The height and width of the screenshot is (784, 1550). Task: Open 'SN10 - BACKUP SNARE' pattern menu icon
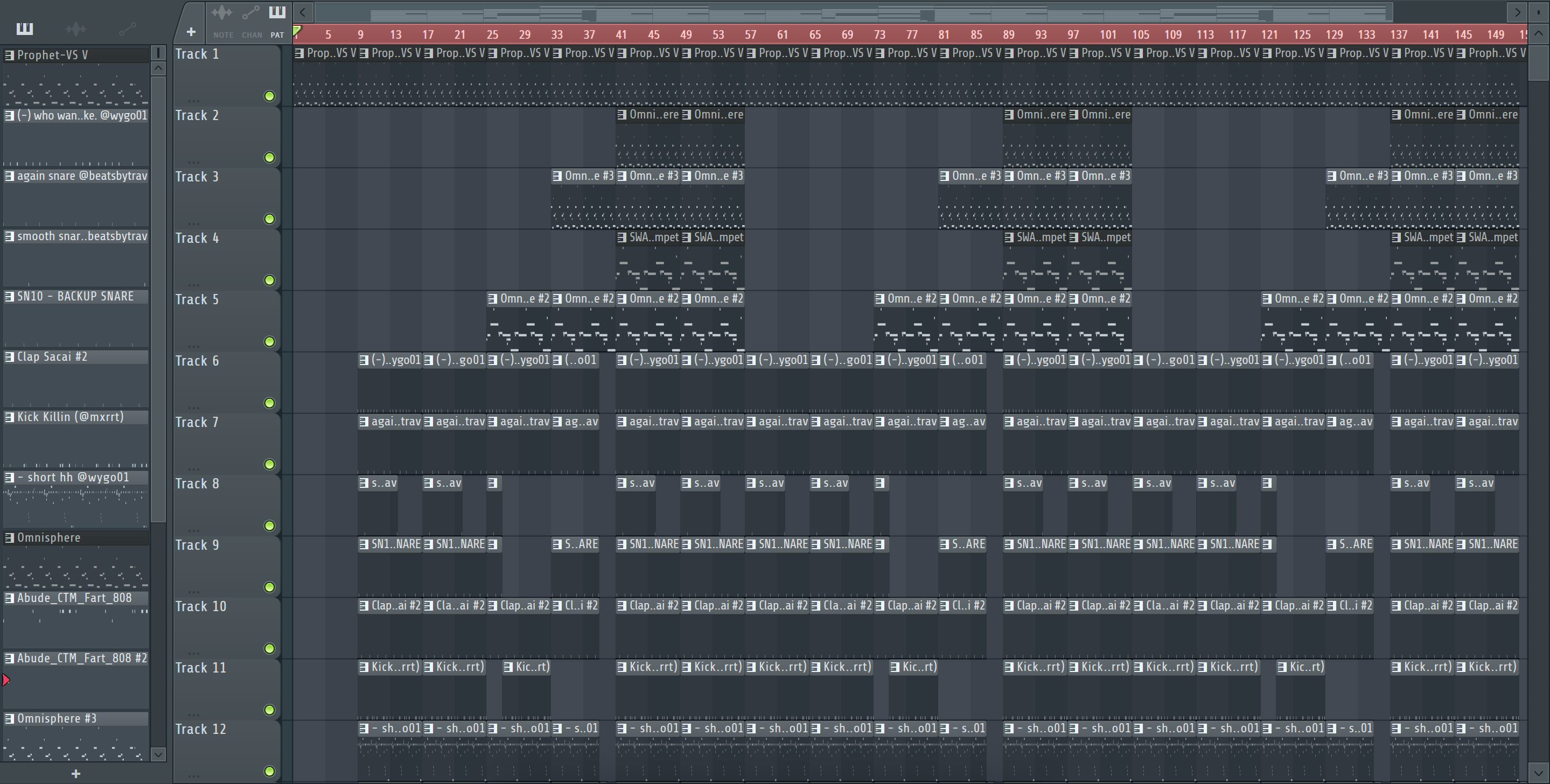pyautogui.click(x=9, y=296)
